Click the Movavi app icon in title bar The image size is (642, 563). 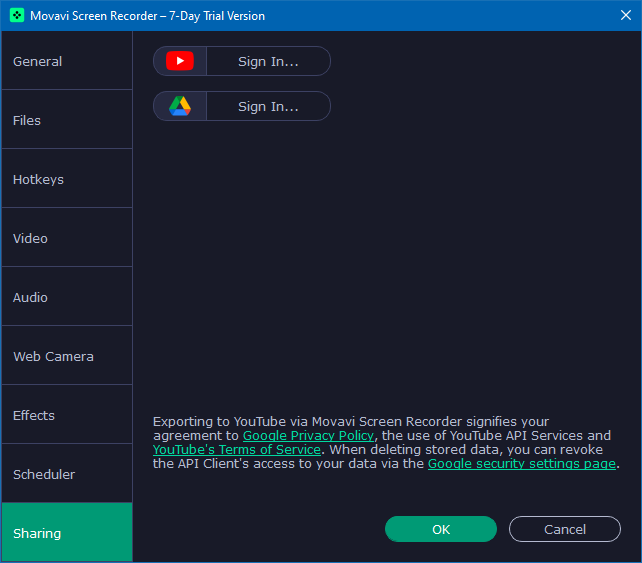pos(17,16)
